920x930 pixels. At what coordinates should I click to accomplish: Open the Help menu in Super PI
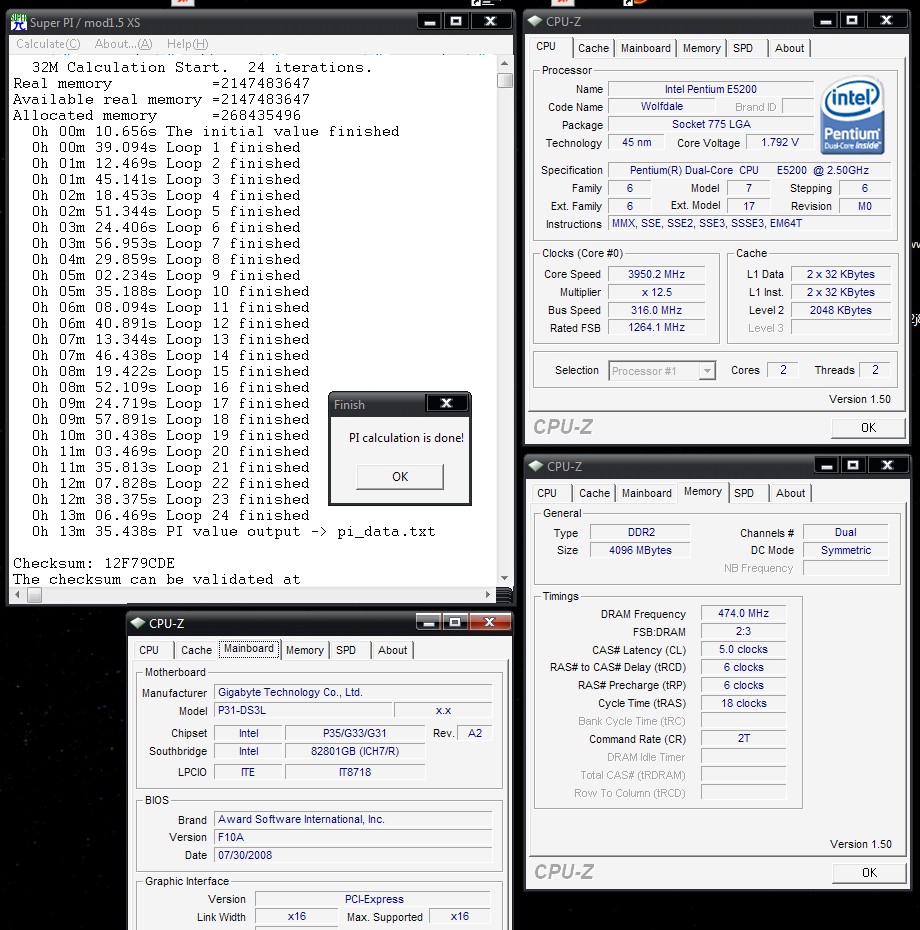tap(187, 44)
